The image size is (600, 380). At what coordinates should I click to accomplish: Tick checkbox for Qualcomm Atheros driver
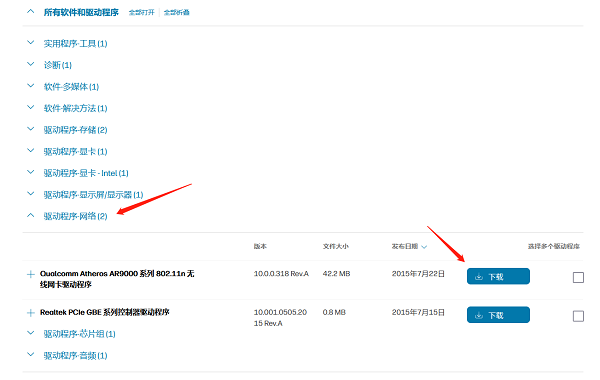tap(578, 277)
